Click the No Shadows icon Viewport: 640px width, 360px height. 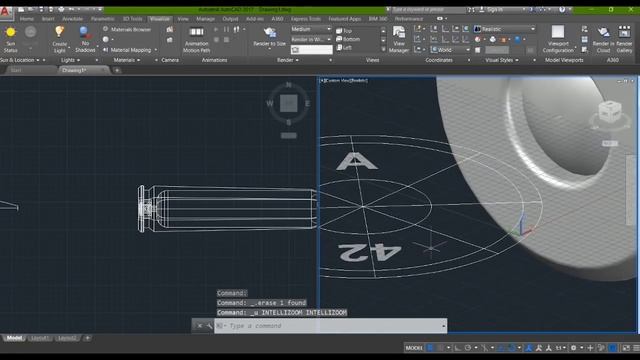(84, 32)
